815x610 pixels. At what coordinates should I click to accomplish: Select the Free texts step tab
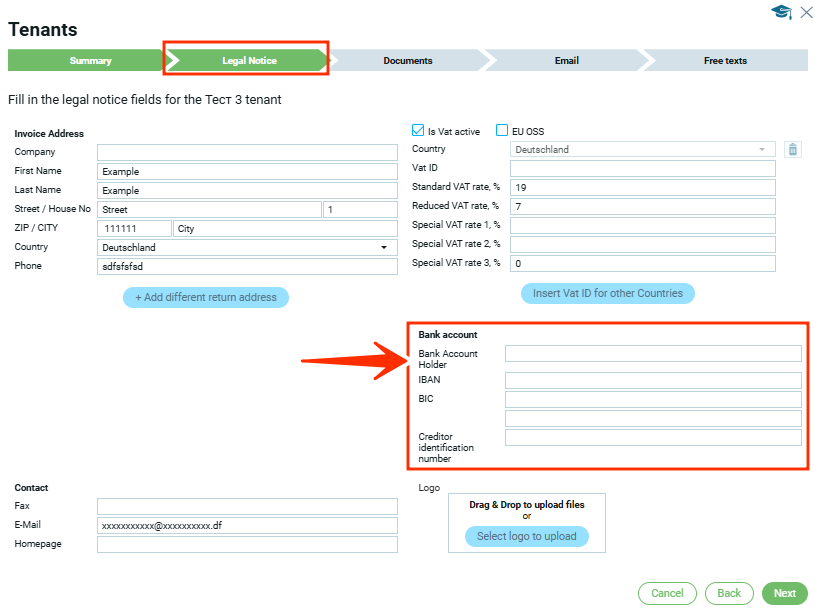pos(725,61)
